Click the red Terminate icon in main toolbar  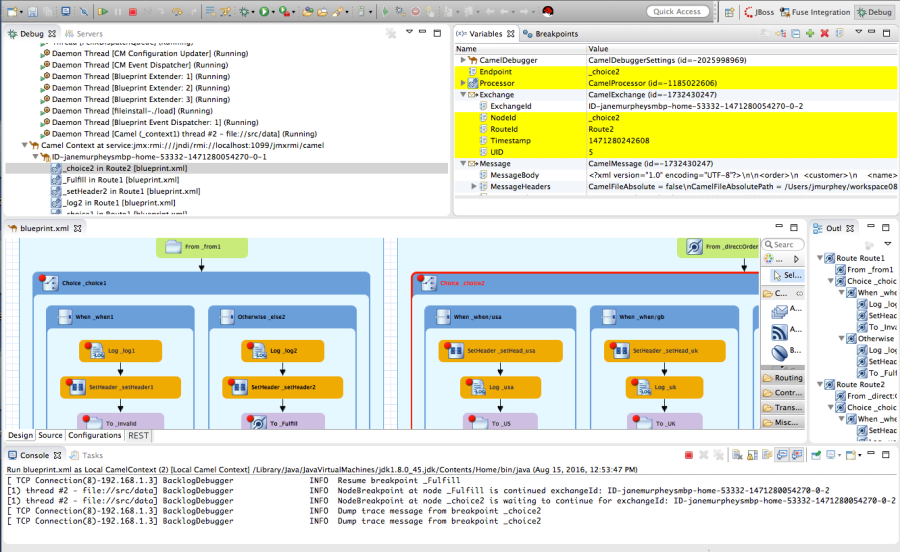point(133,11)
